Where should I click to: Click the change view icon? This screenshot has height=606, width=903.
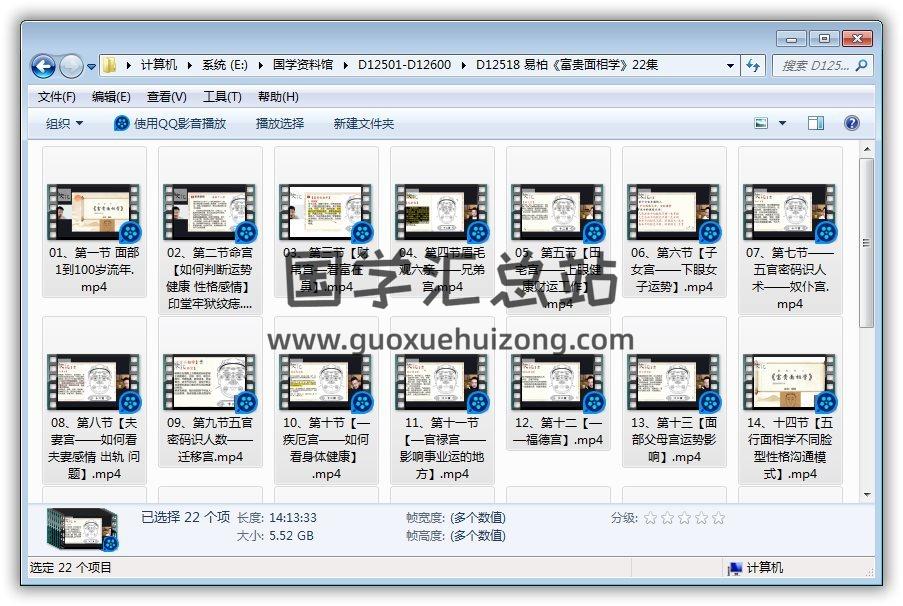tap(762, 123)
